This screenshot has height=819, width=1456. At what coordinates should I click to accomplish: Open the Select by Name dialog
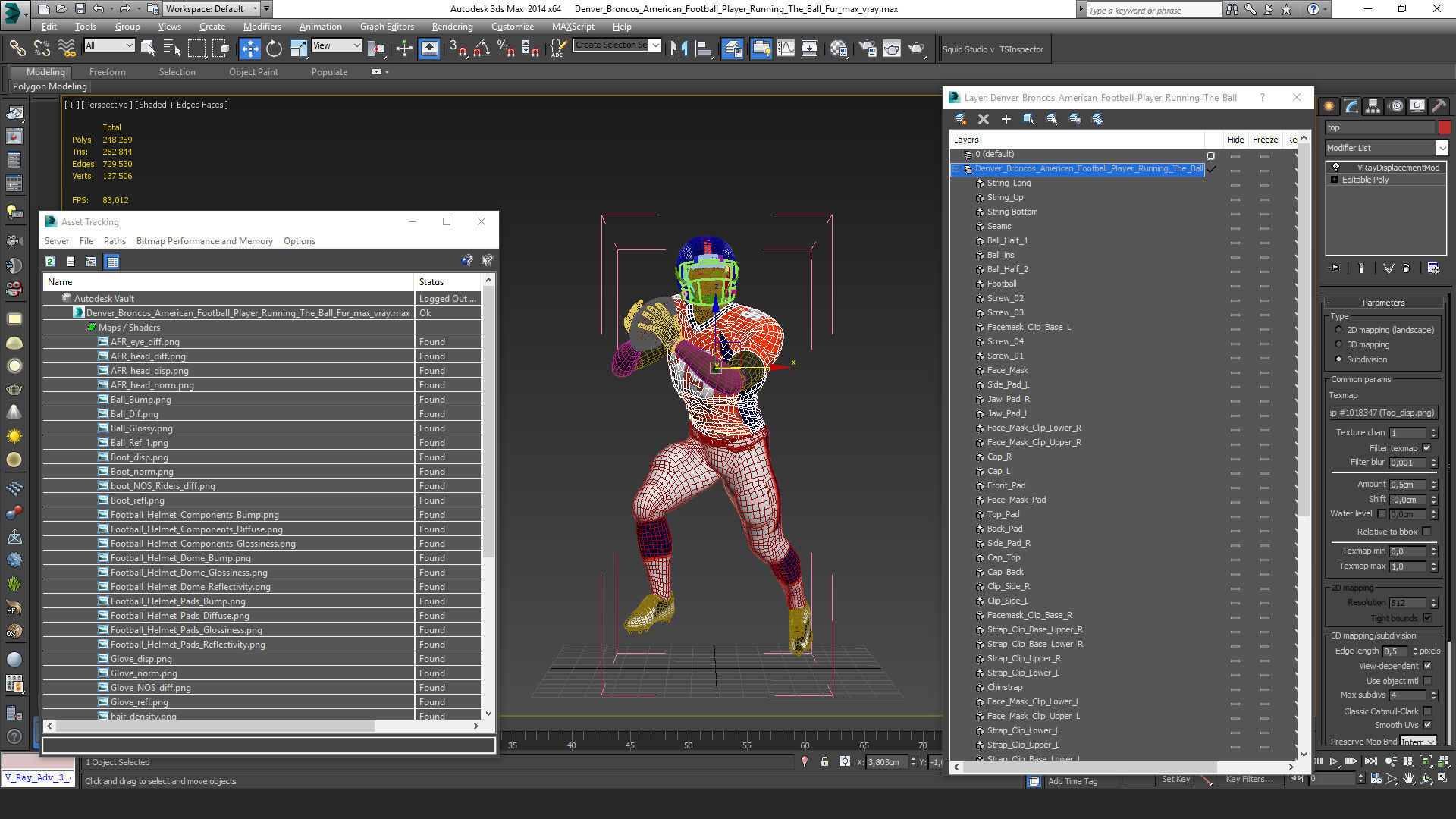pos(172,49)
